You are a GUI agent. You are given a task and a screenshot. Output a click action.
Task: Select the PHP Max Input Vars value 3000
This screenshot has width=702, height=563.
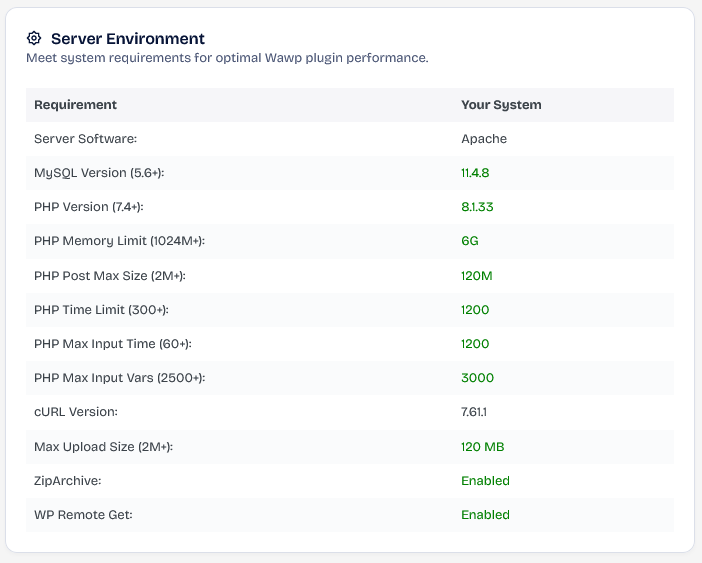pos(477,378)
